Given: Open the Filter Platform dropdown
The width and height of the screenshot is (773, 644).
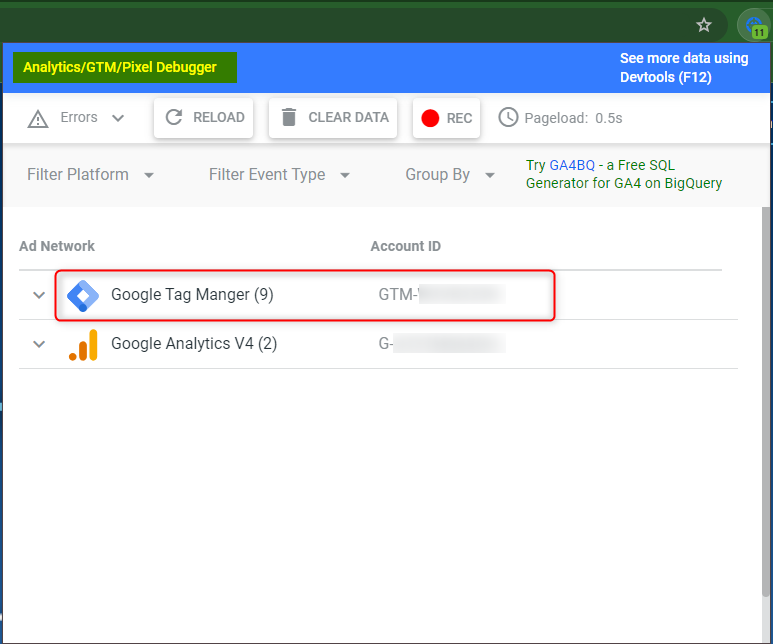Looking at the screenshot, I should [91, 175].
